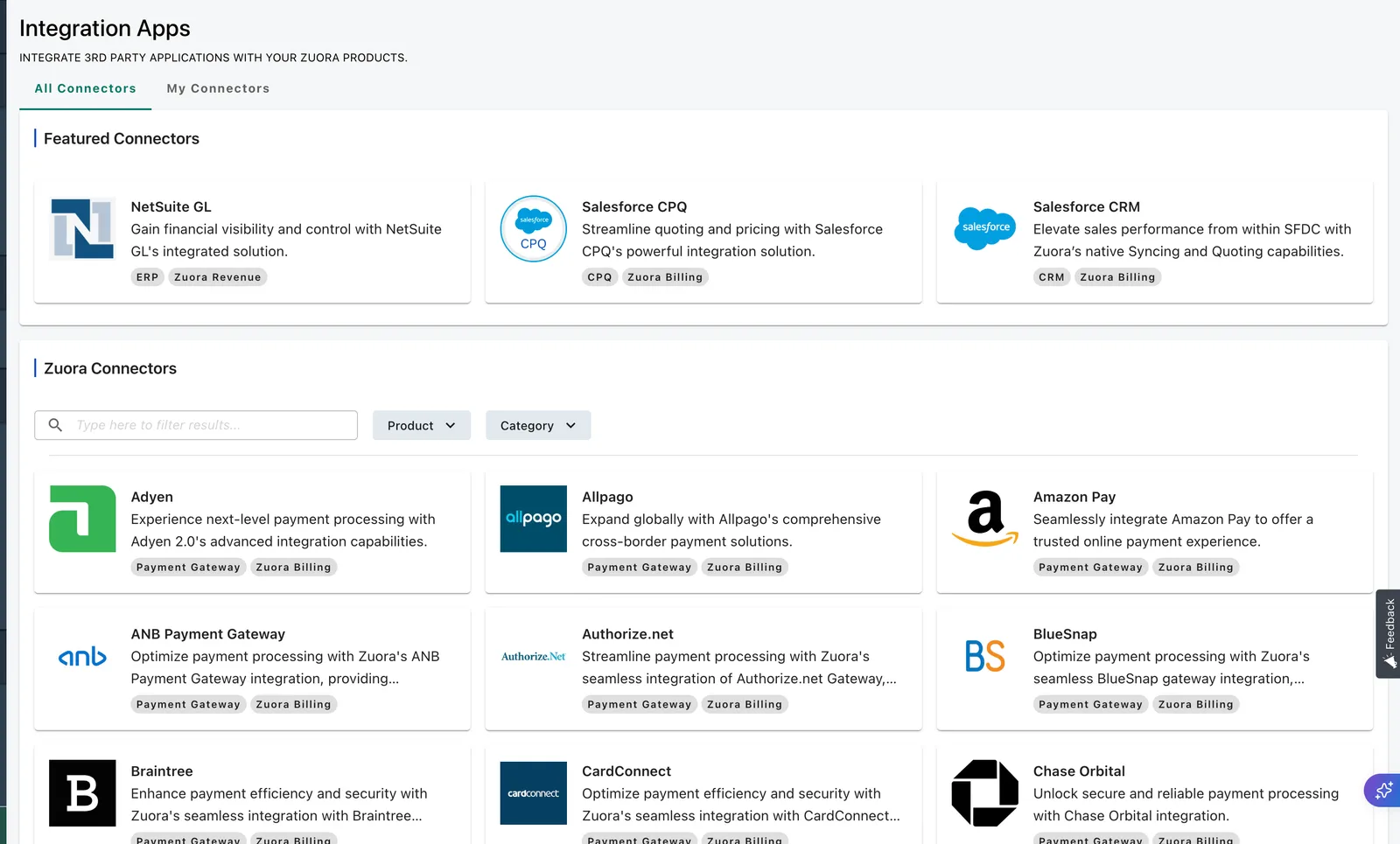
Task: Click the search magnifier icon
Action: 55,425
